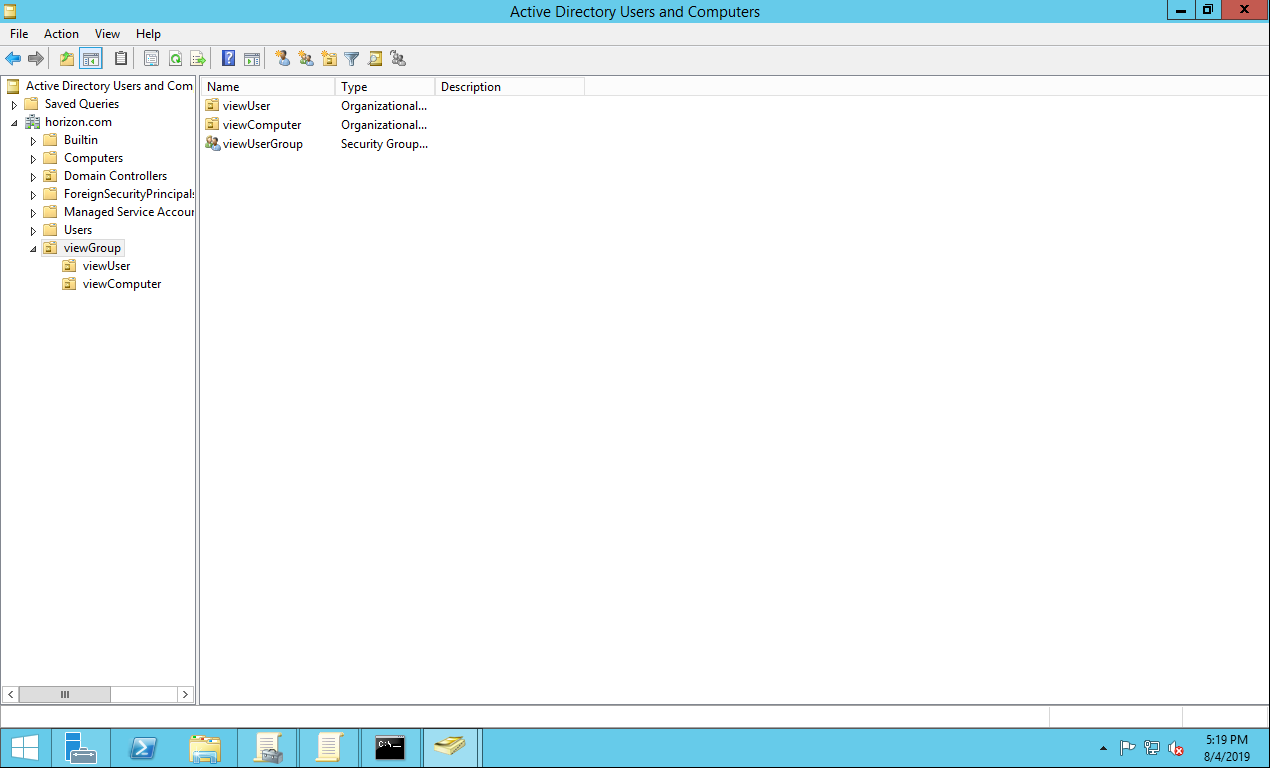Open the Action menu
The height and width of the screenshot is (768, 1270).
pyautogui.click(x=61, y=34)
